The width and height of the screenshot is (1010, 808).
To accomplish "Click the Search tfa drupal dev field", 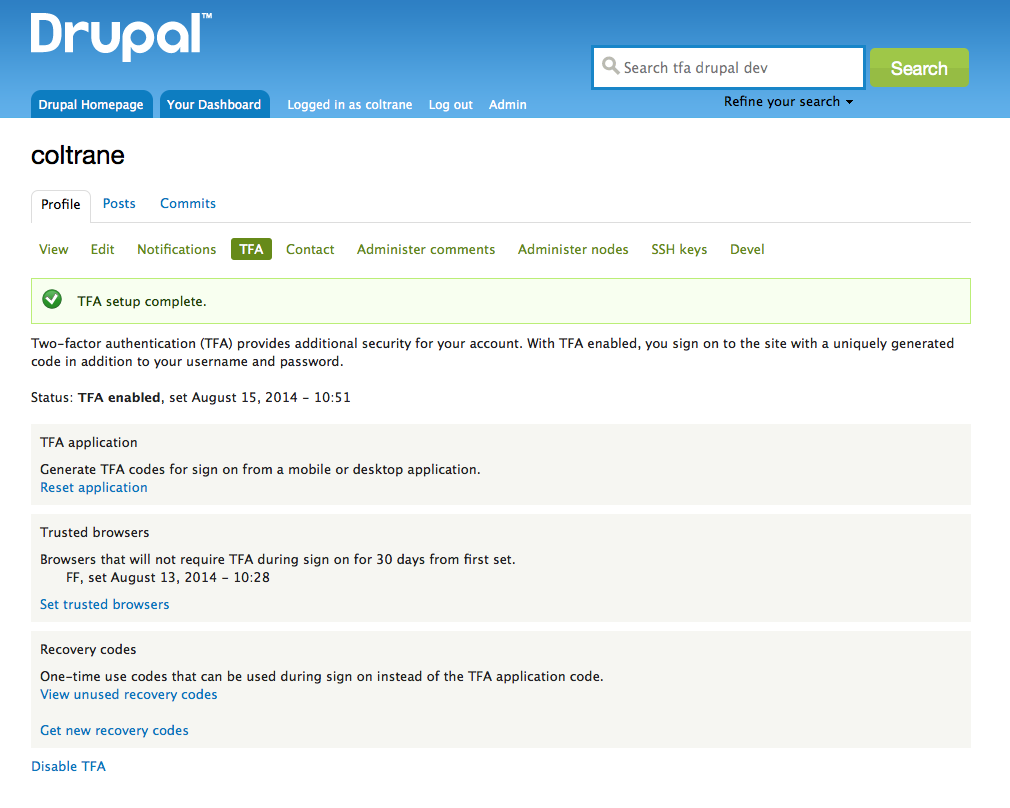I will (738, 68).
